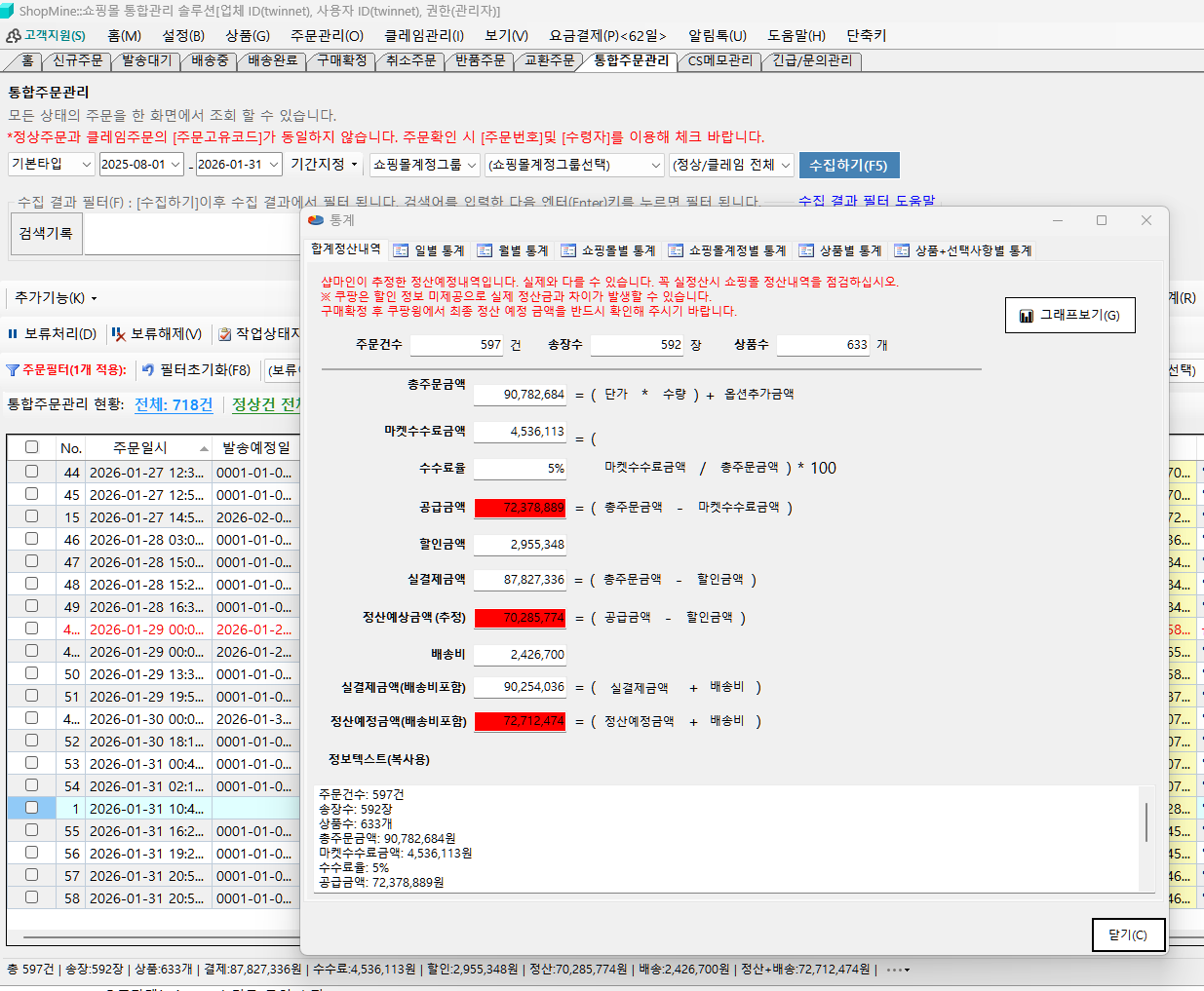Viewport: 1204px width, 991px height.
Task: Click the 닫기(C) button
Action: click(x=1128, y=934)
